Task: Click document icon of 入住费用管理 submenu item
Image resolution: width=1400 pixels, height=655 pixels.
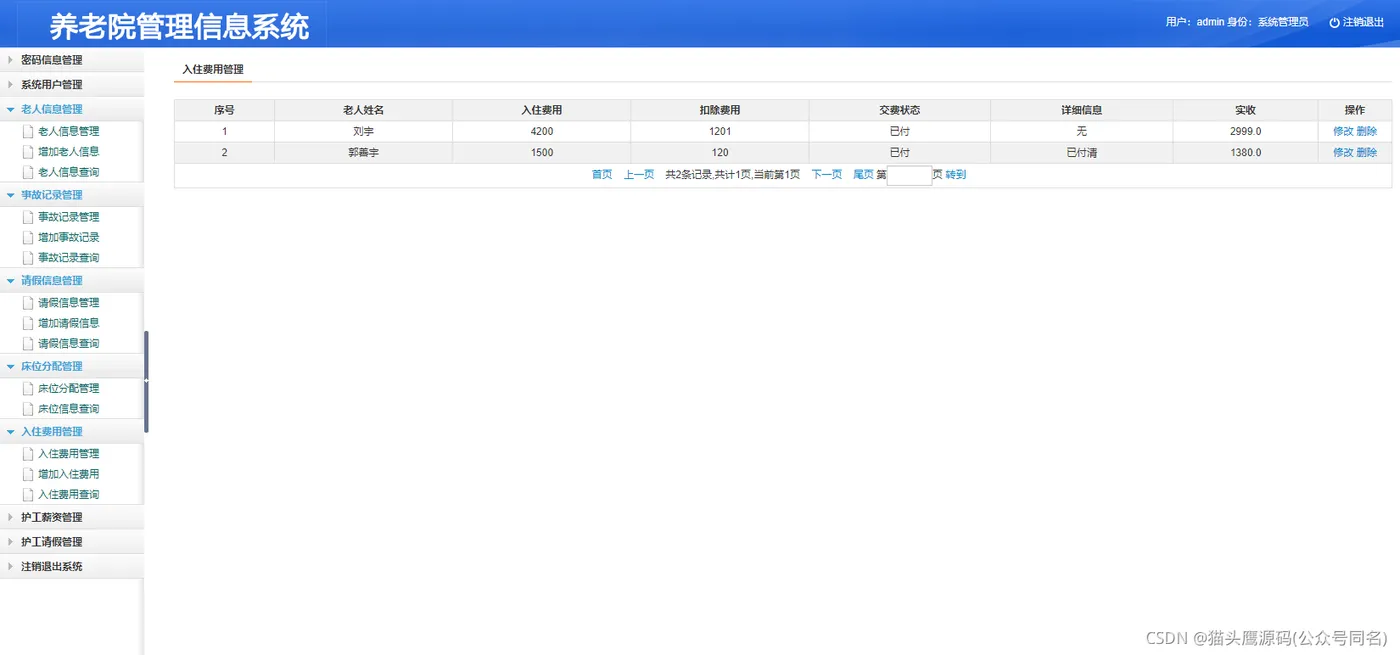Action: tap(28, 454)
